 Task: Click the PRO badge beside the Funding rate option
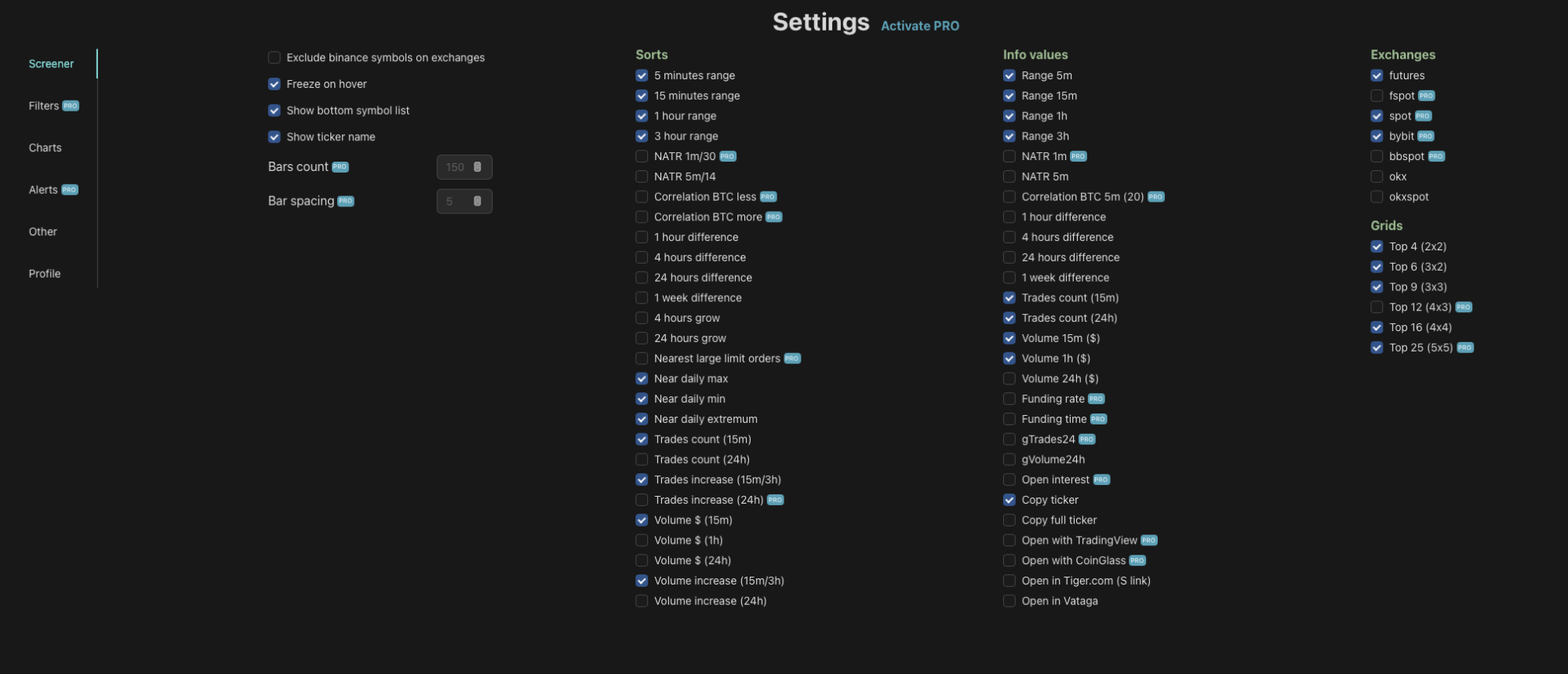tap(1096, 399)
